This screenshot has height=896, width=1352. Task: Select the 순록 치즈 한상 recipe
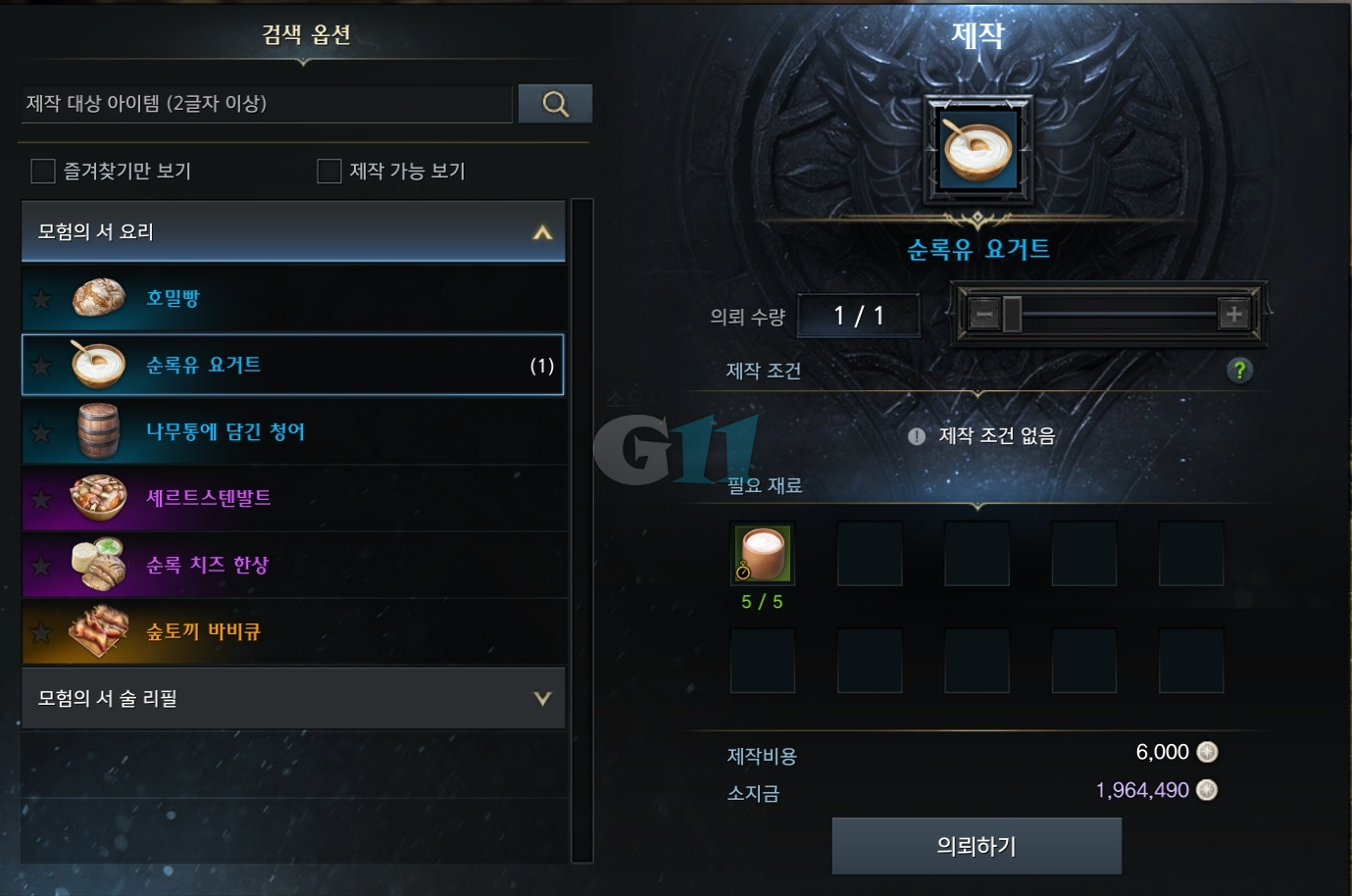293,565
